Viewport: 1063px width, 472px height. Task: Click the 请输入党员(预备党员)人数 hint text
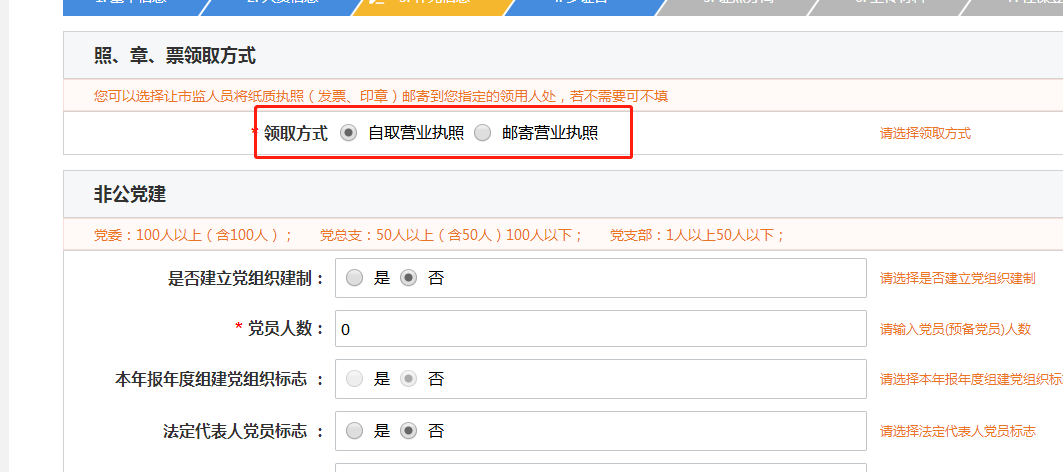click(x=955, y=329)
